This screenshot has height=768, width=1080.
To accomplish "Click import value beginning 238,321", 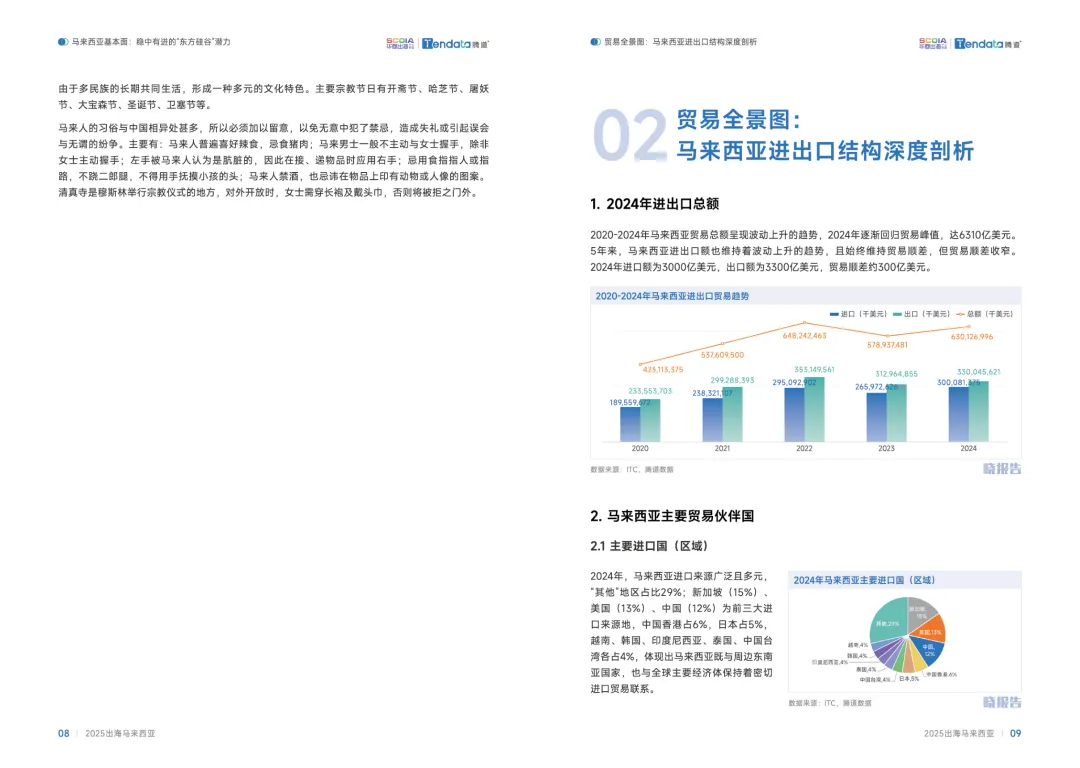I will 712,393.
